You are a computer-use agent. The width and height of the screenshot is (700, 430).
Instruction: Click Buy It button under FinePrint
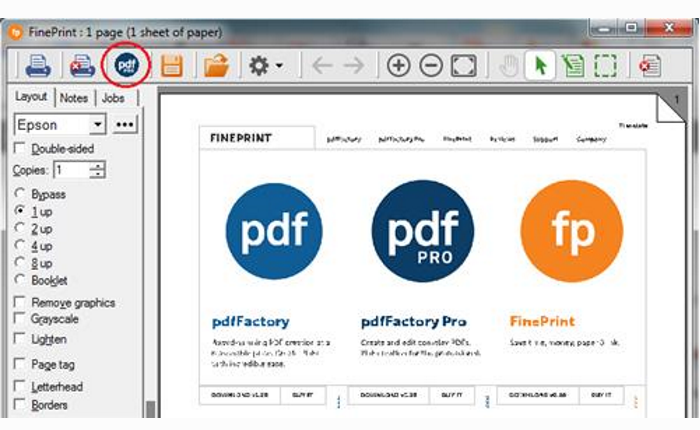click(601, 395)
